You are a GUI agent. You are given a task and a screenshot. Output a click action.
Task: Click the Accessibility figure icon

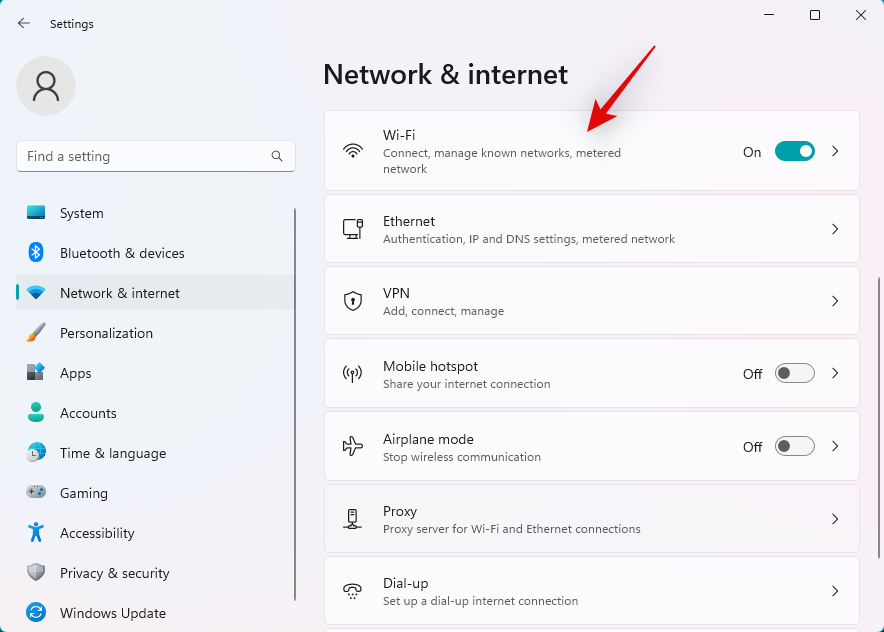tap(36, 533)
